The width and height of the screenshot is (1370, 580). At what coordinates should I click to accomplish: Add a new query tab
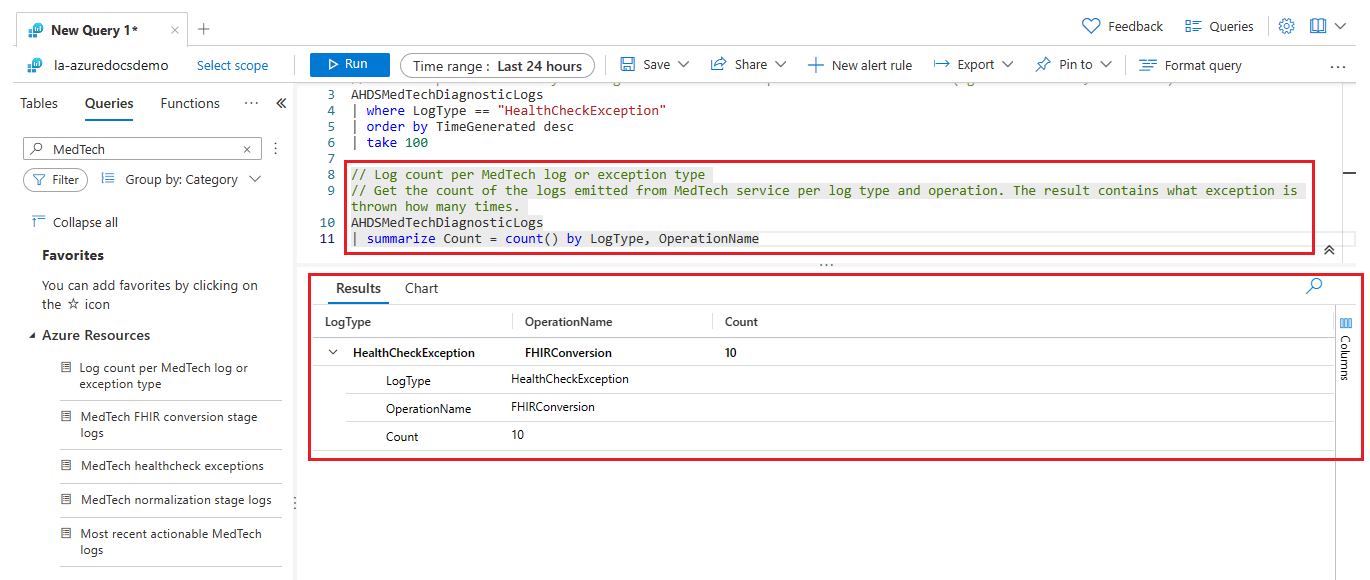[203, 29]
